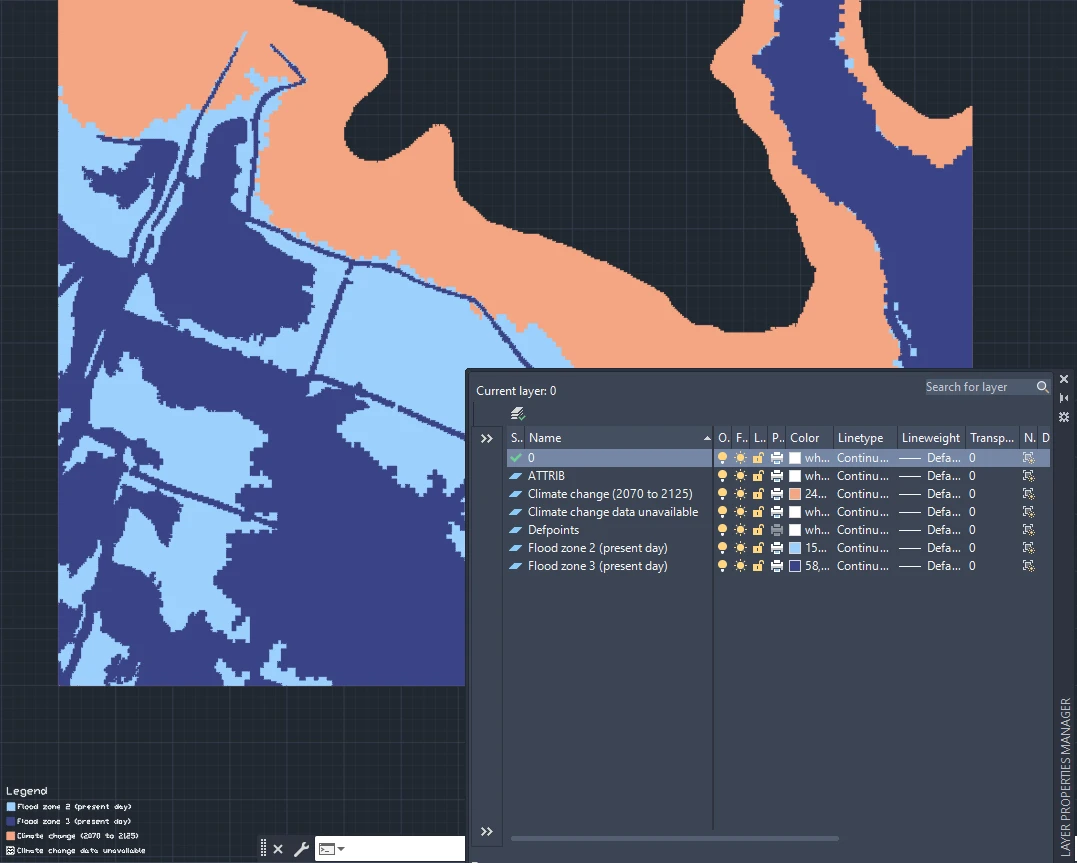
Task: Open lineweight Default for Flood zone 3
Action: (931, 566)
